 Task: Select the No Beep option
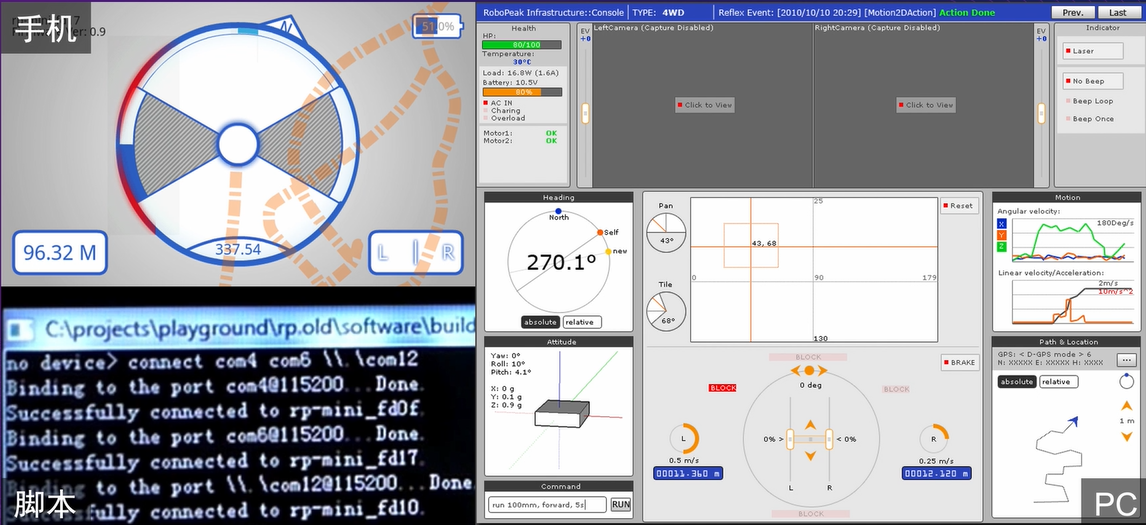1093,81
